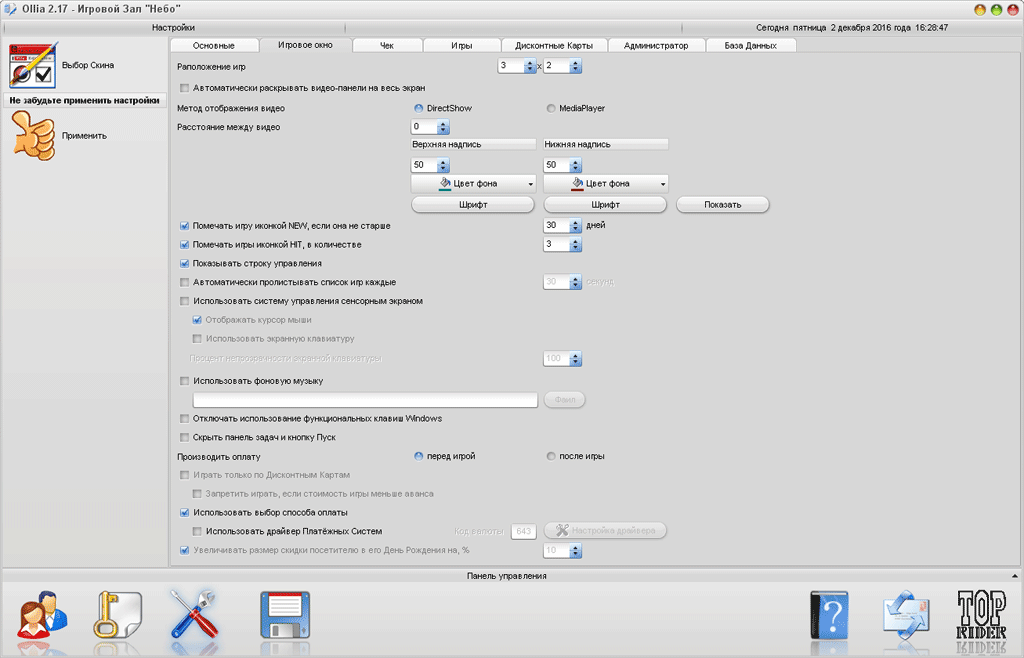Increase the game layout columns value
The image size is (1024, 658).
coord(530,63)
